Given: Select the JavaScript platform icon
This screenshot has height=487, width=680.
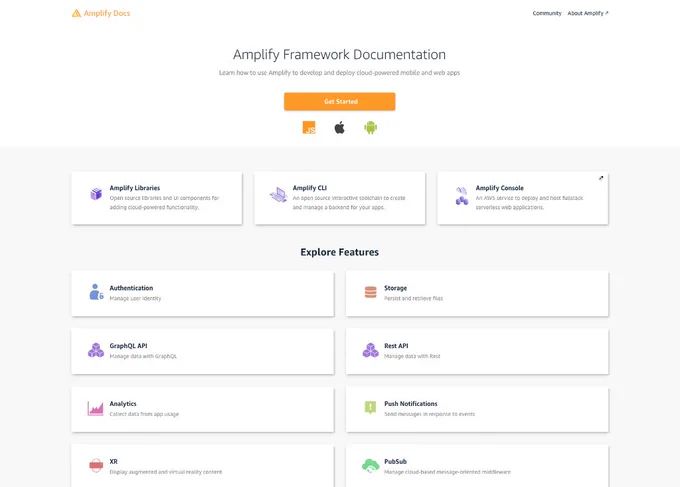Looking at the screenshot, I should pyautogui.click(x=309, y=127).
